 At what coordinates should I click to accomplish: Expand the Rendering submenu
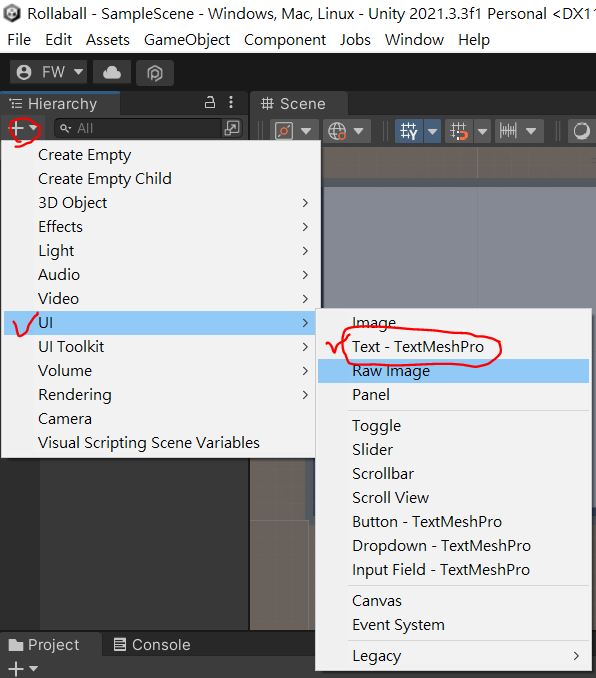[x=161, y=395]
